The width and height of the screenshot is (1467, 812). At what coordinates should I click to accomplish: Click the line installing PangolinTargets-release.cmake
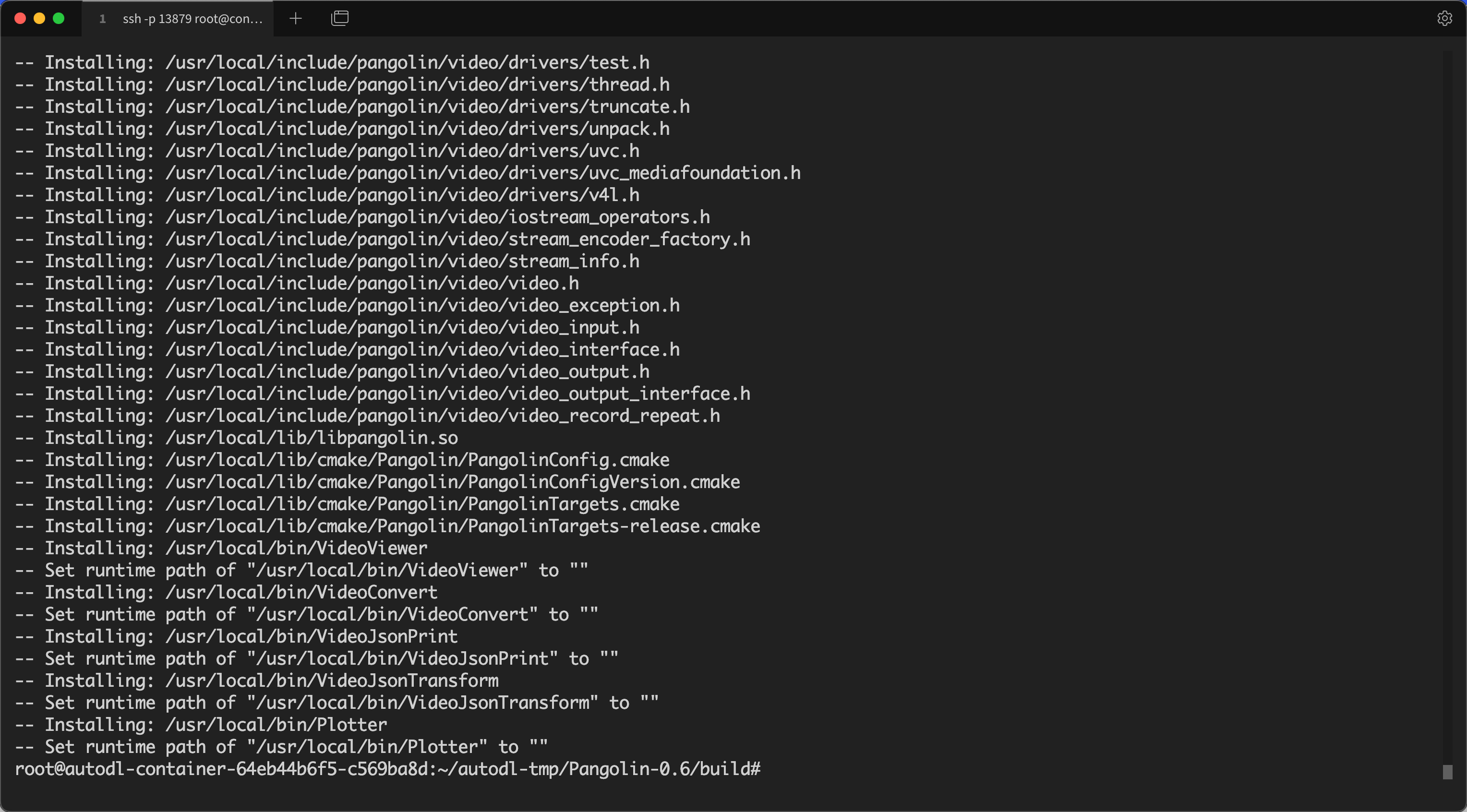[x=387, y=526]
